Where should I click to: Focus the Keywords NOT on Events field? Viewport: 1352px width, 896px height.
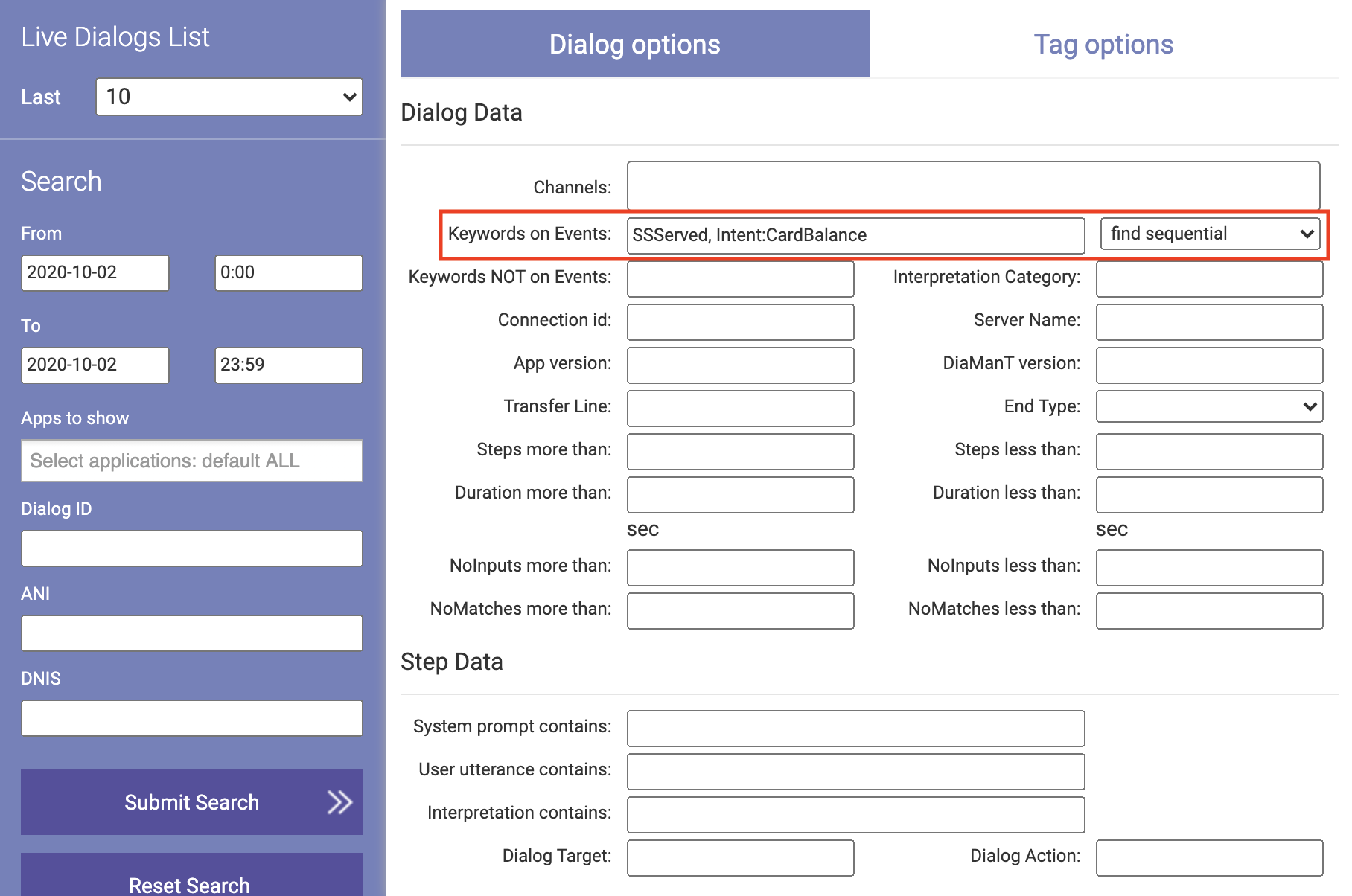pyautogui.click(x=740, y=278)
